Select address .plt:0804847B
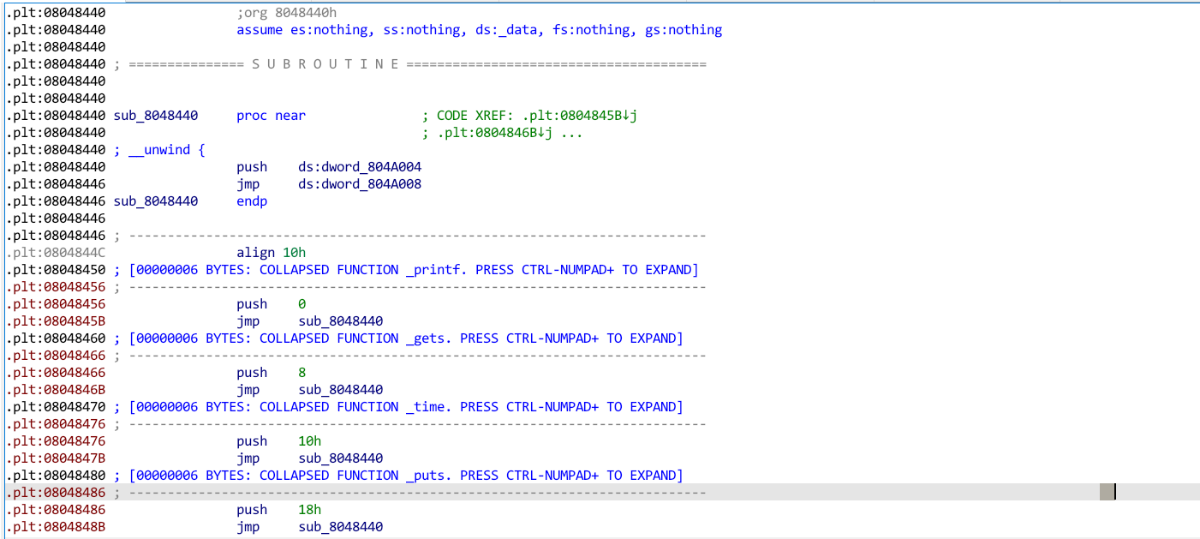The image size is (1200, 539). [56, 458]
